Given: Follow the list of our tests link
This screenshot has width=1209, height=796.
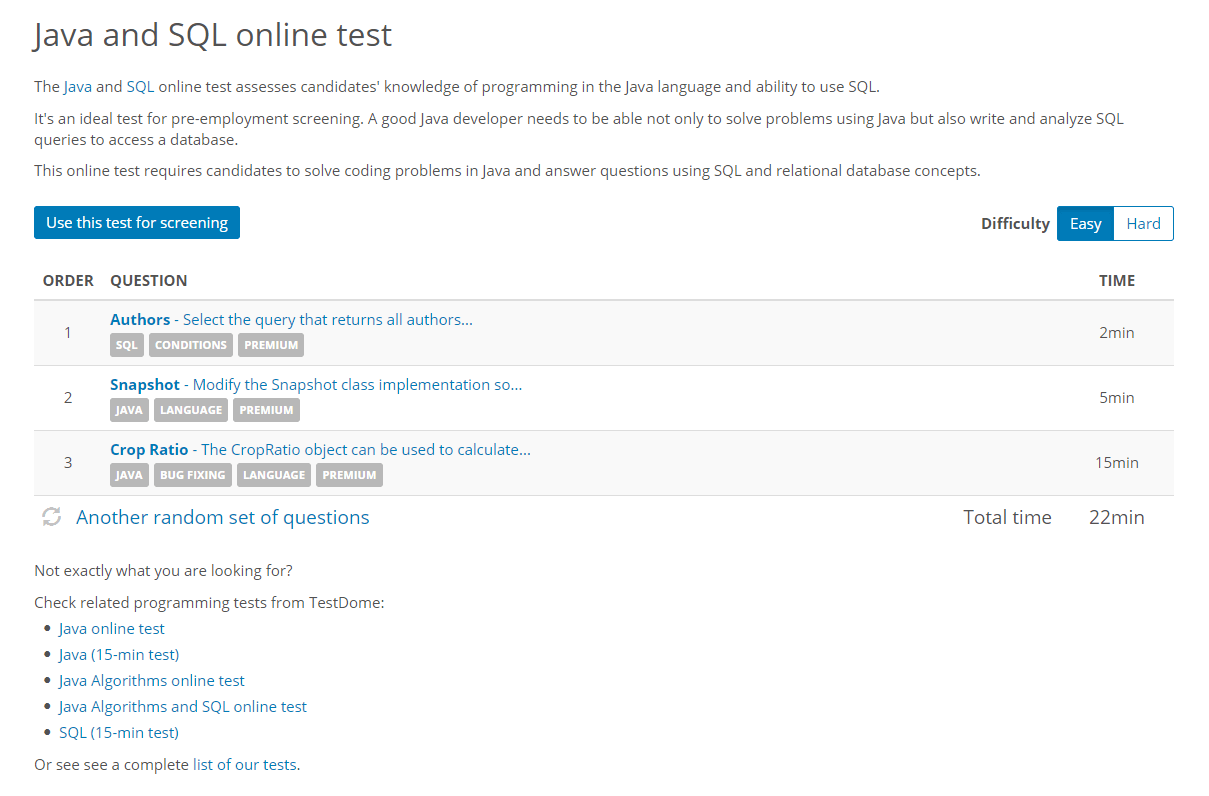Looking at the screenshot, I should point(244,765).
